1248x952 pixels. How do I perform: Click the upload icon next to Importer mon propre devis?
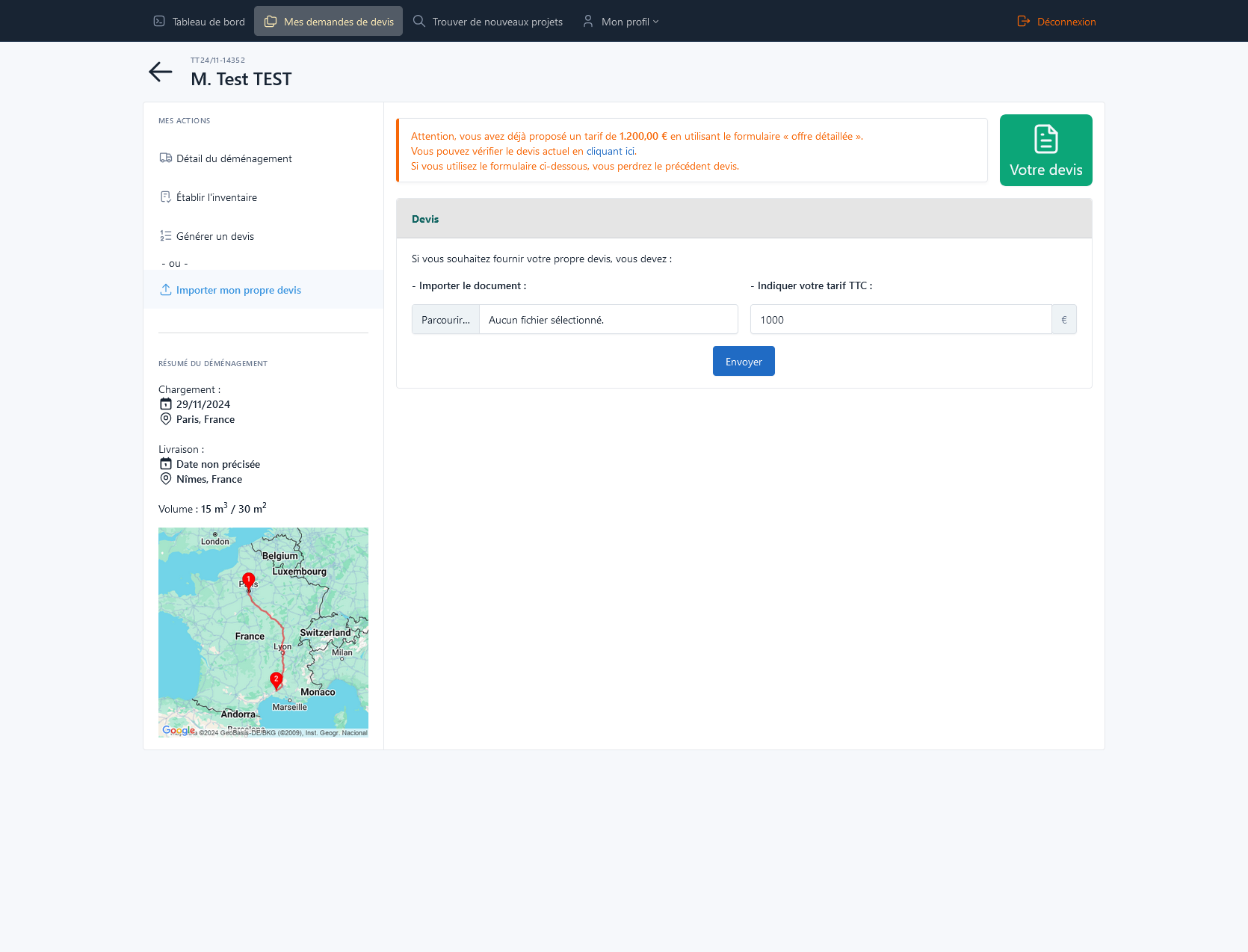pos(166,289)
